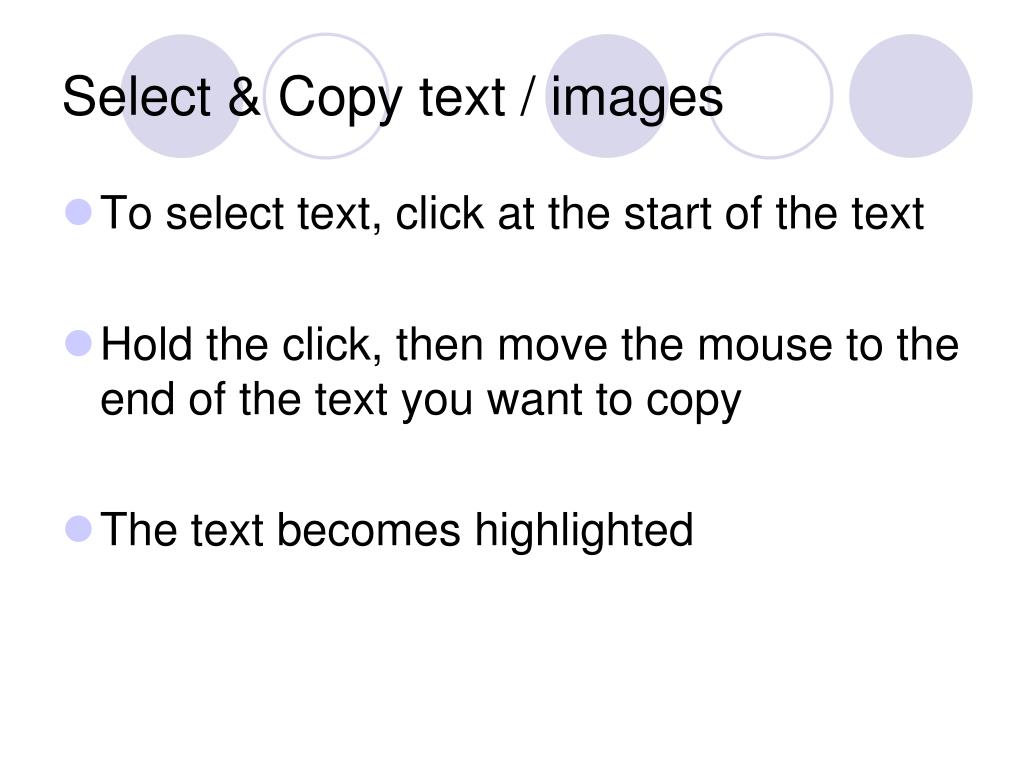Click the word 'Copy' in the title
Viewport: 1024px width, 768px height.
(x=339, y=98)
